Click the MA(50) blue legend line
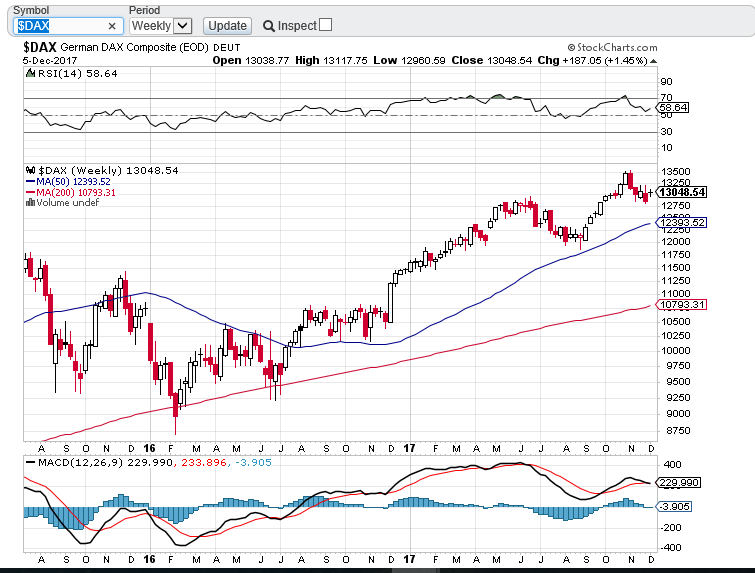This screenshot has width=755, height=573. coord(30,182)
